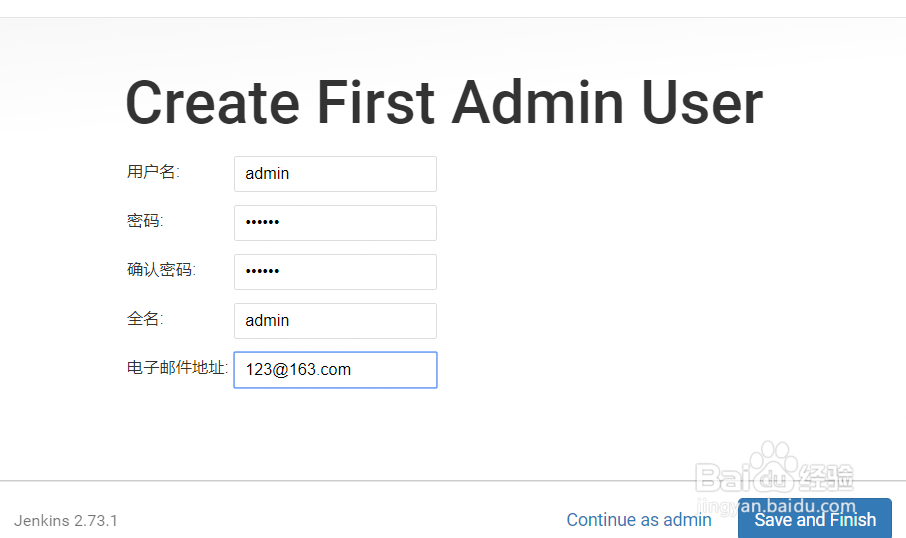Select the 确认密码 confirm password field

[x=335, y=272]
